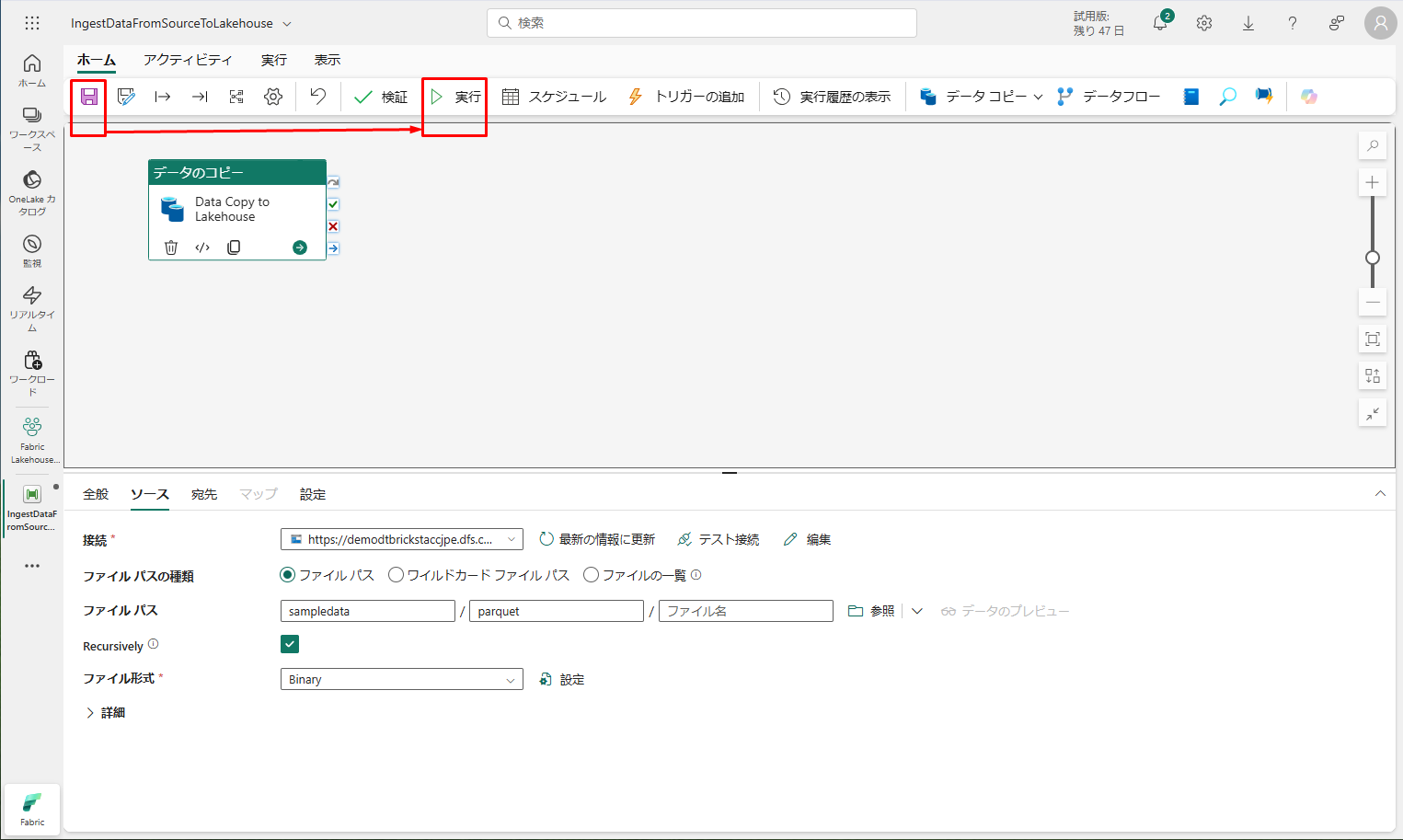The width and height of the screenshot is (1403, 840).
Task: Add a Notebook activity from toolbar
Action: click(x=1191, y=97)
